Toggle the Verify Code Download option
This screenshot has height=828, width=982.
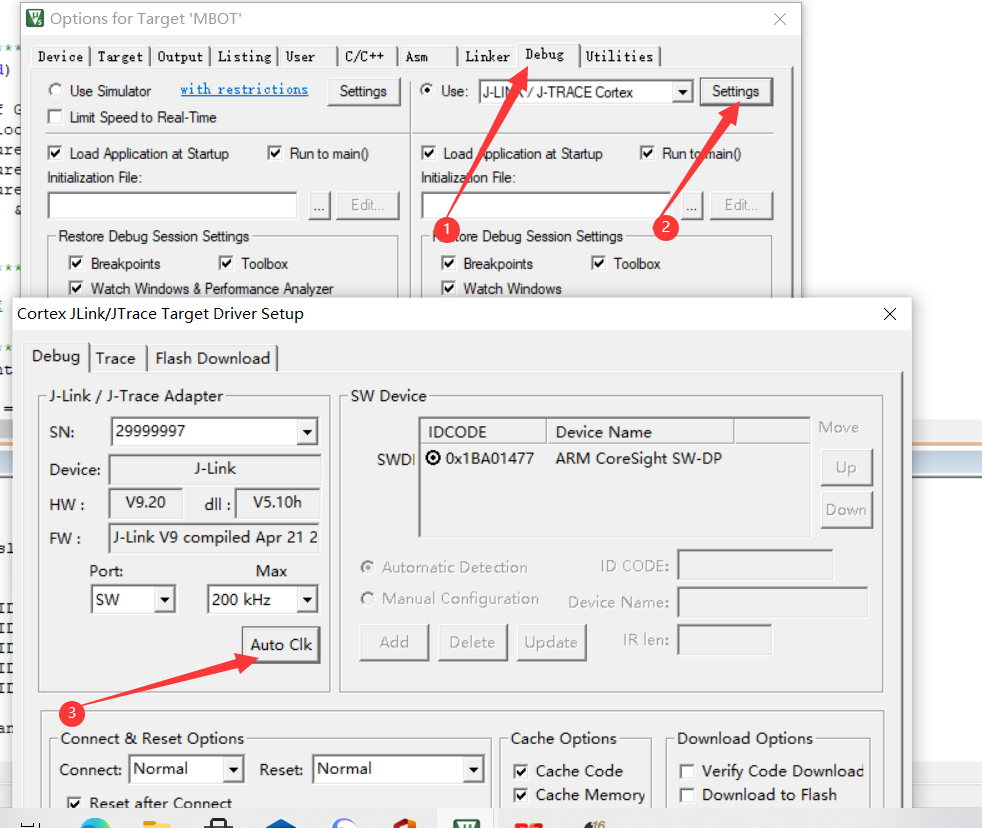[686, 770]
